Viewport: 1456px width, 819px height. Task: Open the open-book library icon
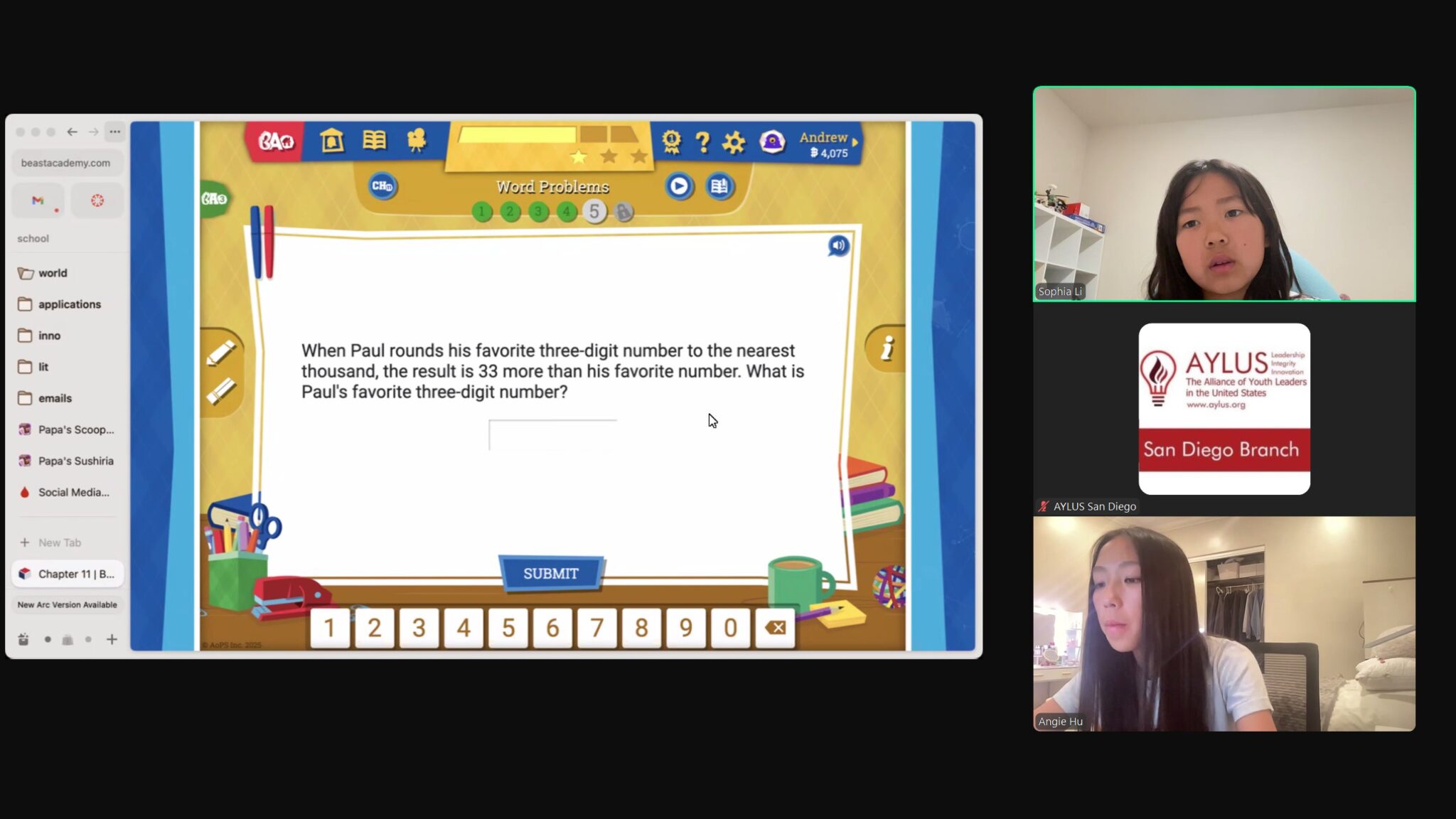click(x=375, y=140)
